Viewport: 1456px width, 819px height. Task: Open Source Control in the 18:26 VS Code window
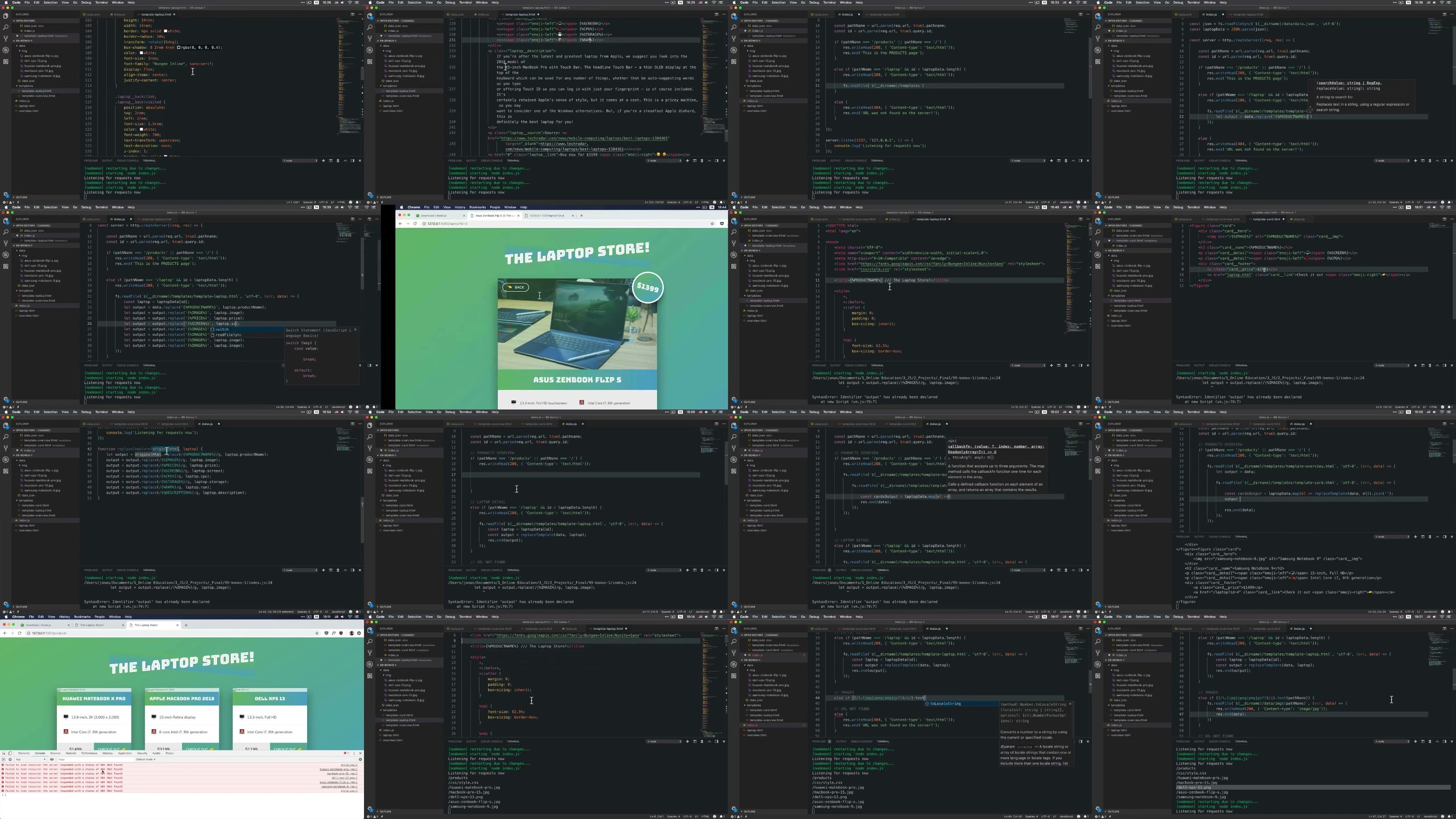[6, 38]
